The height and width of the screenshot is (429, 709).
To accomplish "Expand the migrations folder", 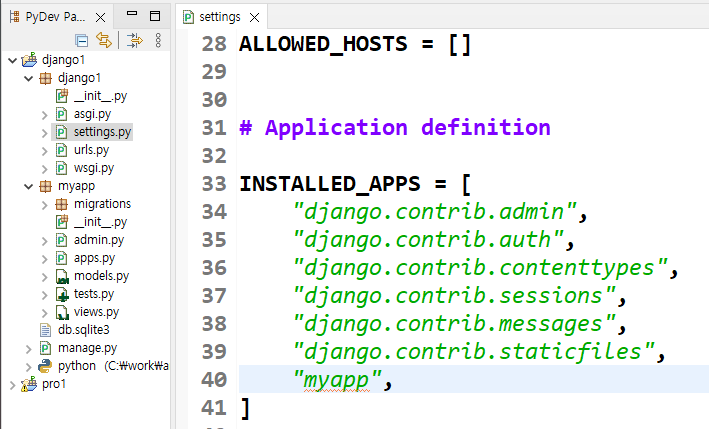I will 44,205.
